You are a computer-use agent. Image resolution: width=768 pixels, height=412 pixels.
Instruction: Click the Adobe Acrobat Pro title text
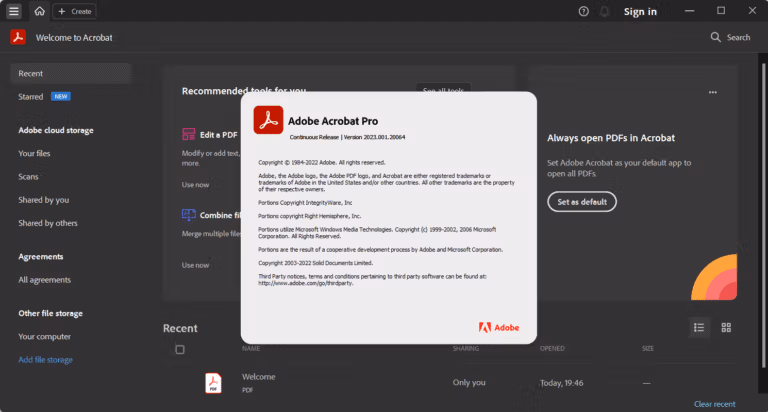[x=333, y=121]
